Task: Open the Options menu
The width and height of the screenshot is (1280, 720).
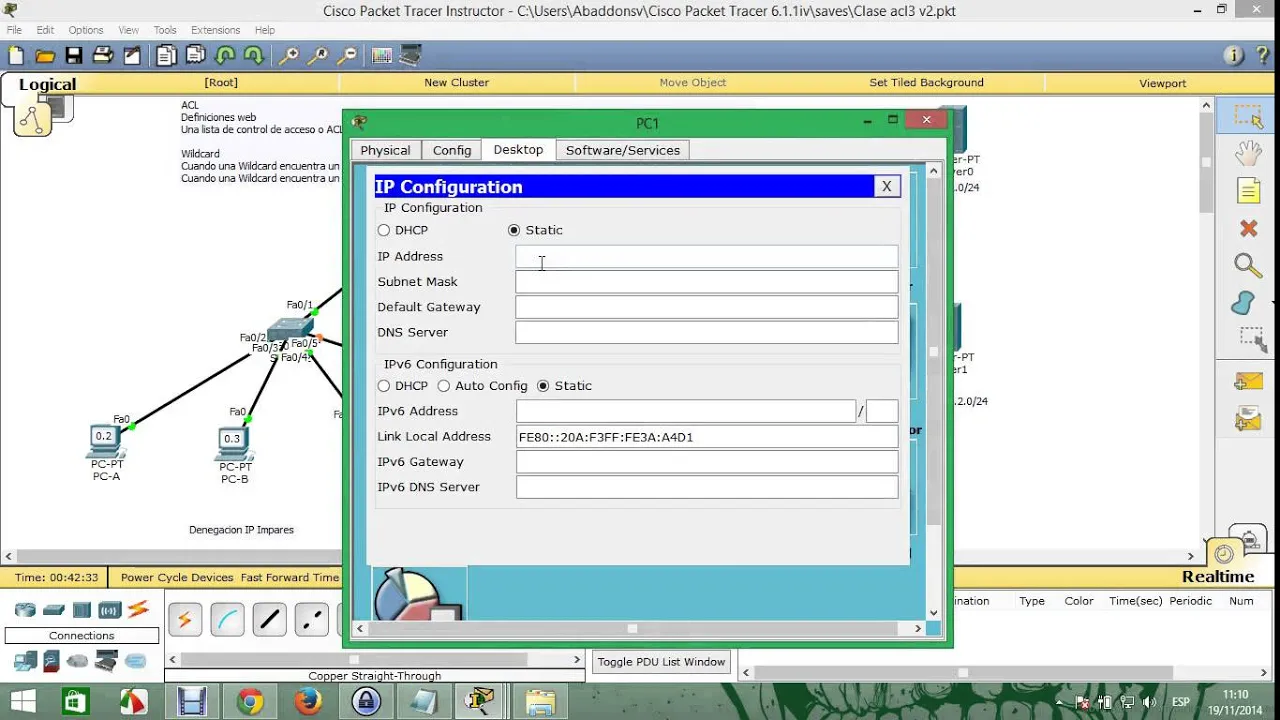Action: point(86,30)
